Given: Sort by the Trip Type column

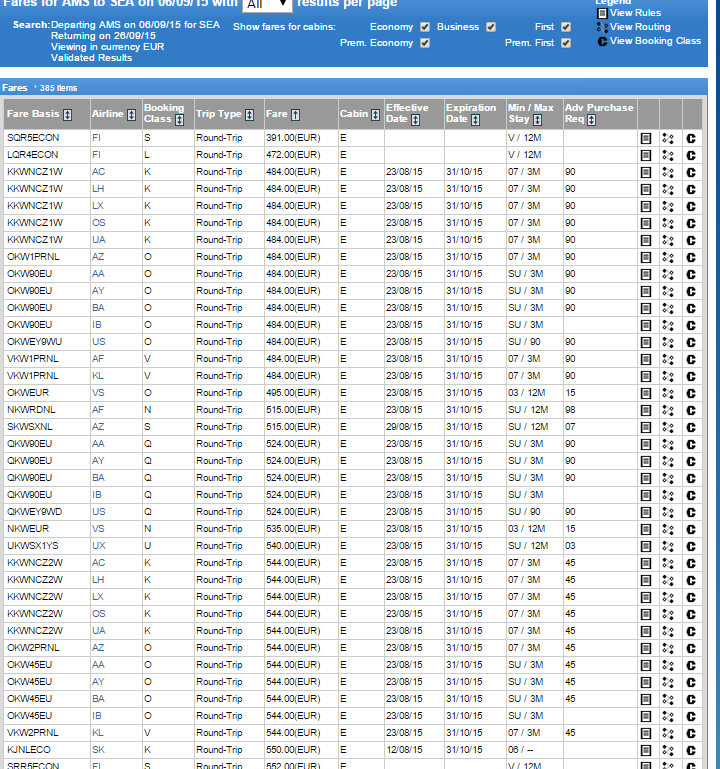Looking at the screenshot, I should tap(250, 115).
